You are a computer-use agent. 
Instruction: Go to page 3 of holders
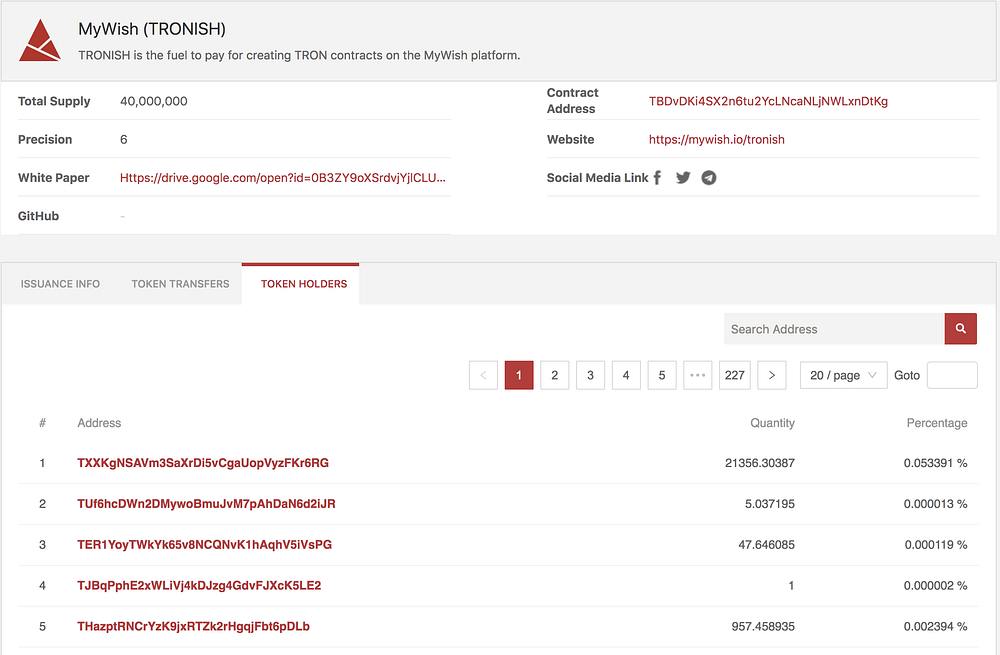click(591, 375)
